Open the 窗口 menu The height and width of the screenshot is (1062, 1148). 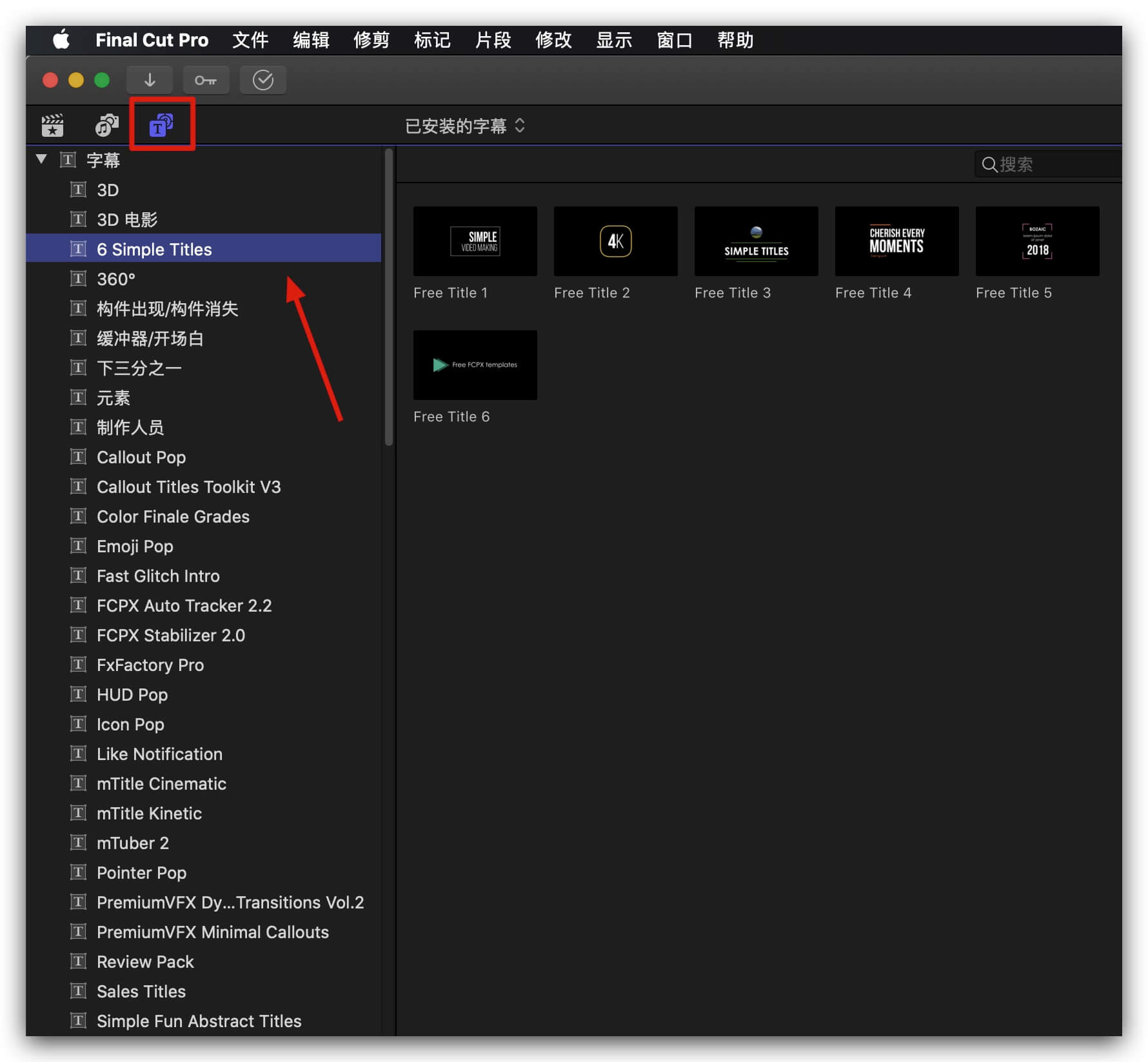pyautogui.click(x=675, y=40)
